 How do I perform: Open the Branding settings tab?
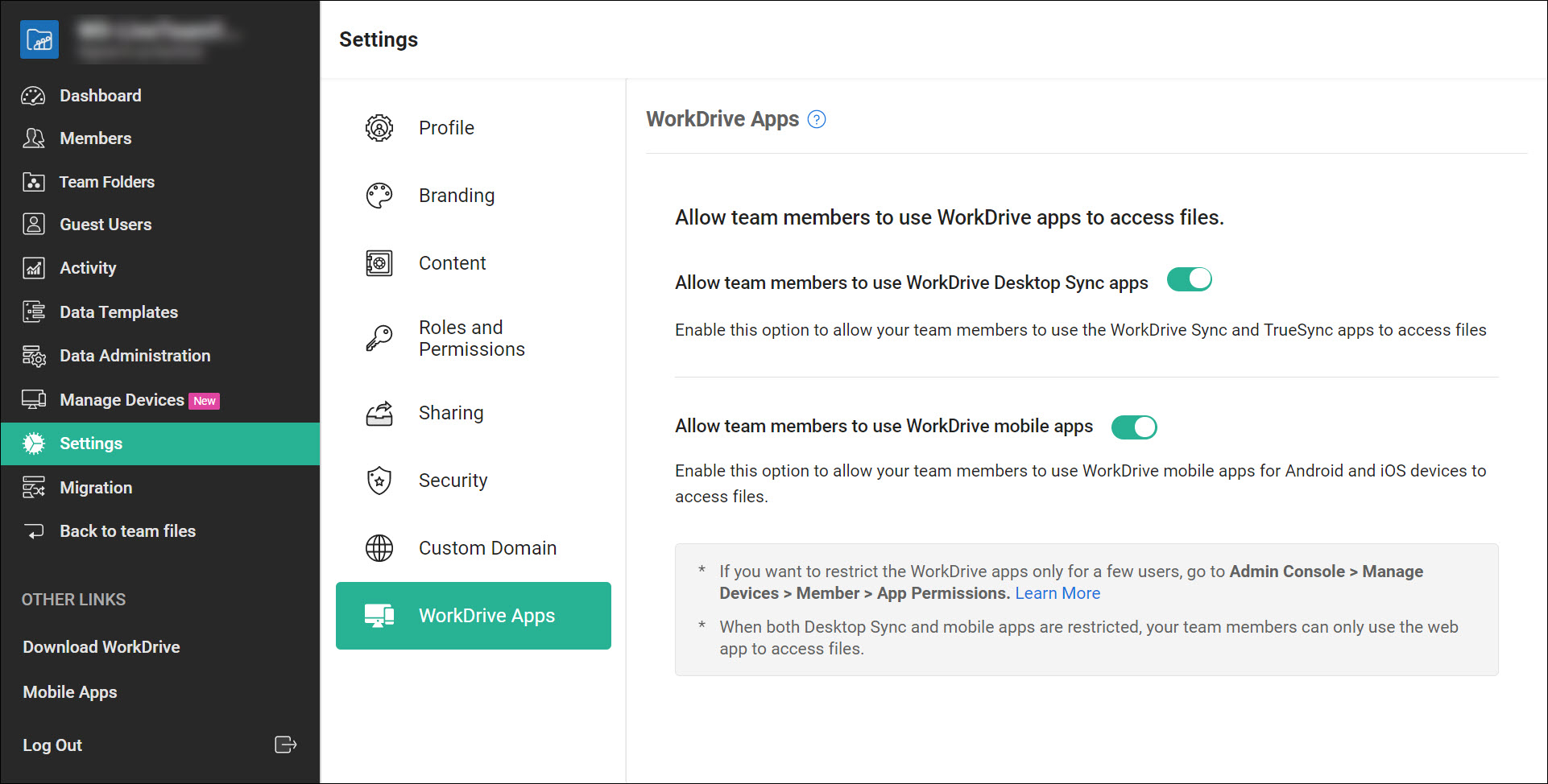[456, 195]
